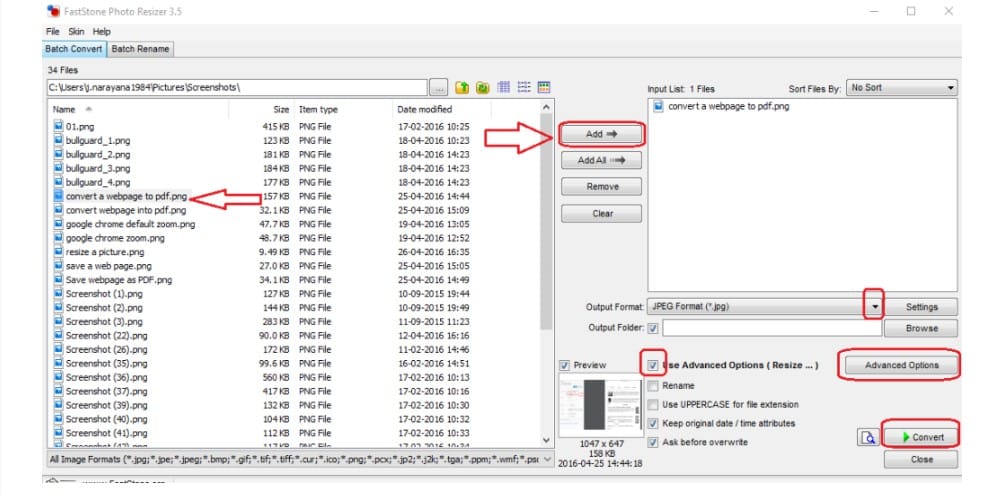This screenshot has height=495, width=1002.
Task: Click the preview thumbnail image
Action: 601,405
